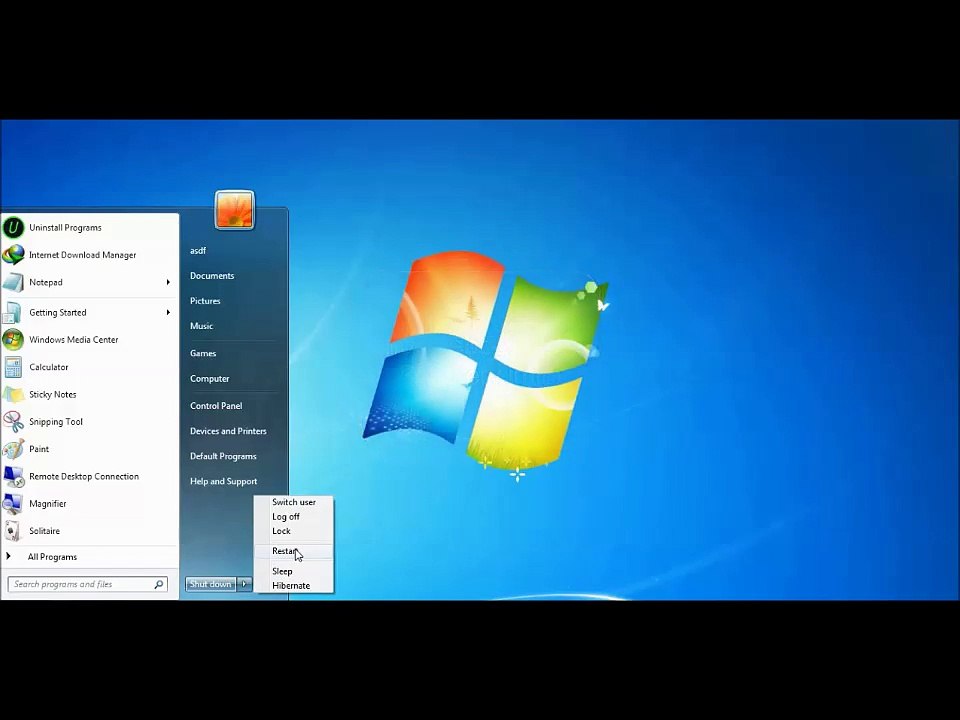Open the Paint palette icon
The height and width of the screenshot is (720, 960).
(13, 449)
